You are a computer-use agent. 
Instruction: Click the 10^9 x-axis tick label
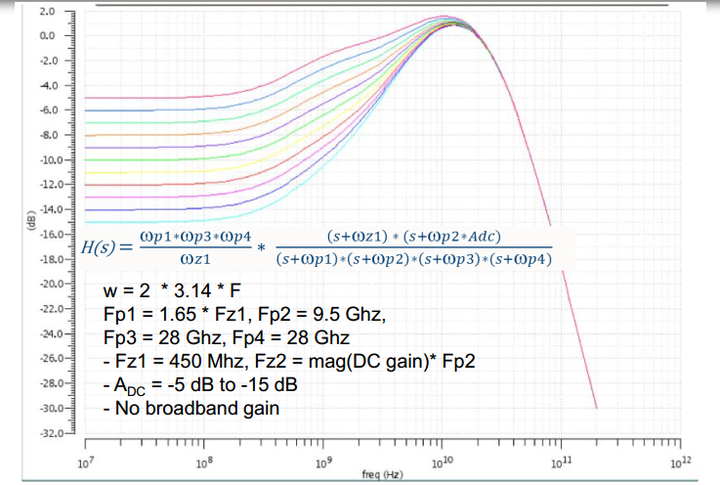click(323, 462)
